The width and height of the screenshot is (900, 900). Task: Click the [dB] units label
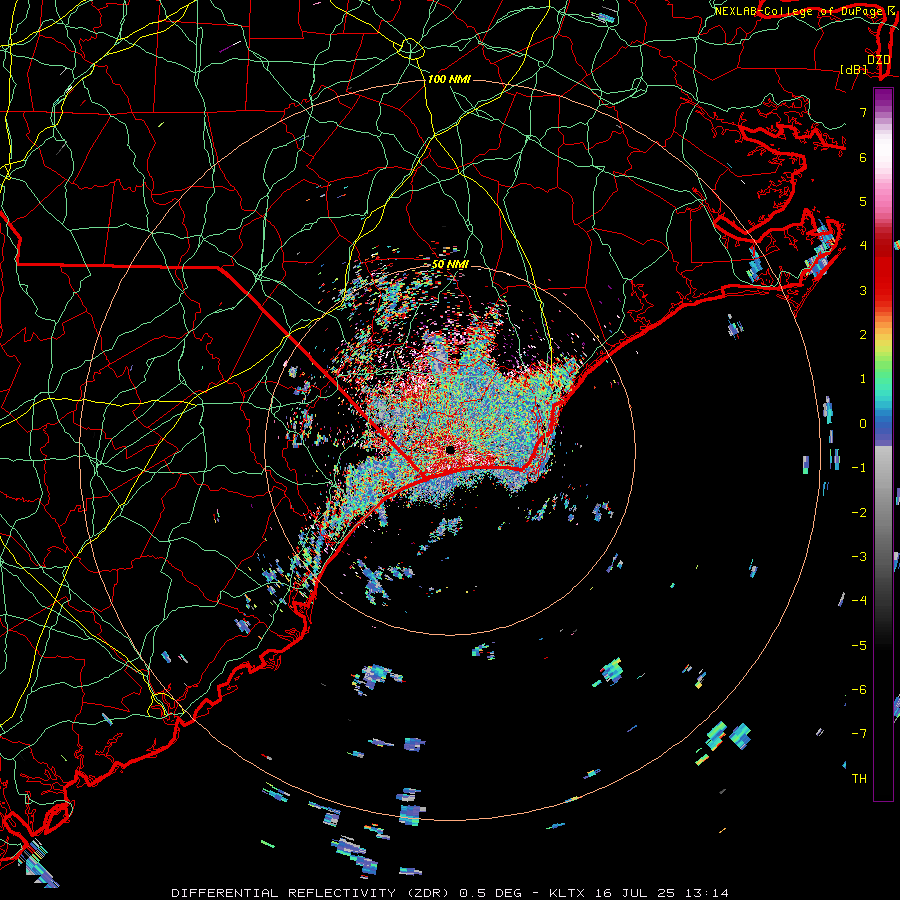(x=853, y=69)
